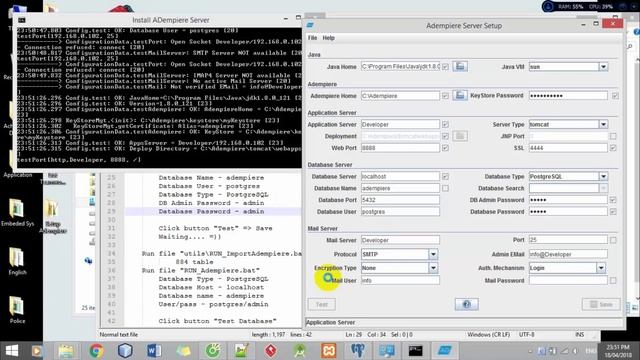Launch Google Chrome from the taskbar
Viewport: 640px width, 360px height.
click(96, 351)
